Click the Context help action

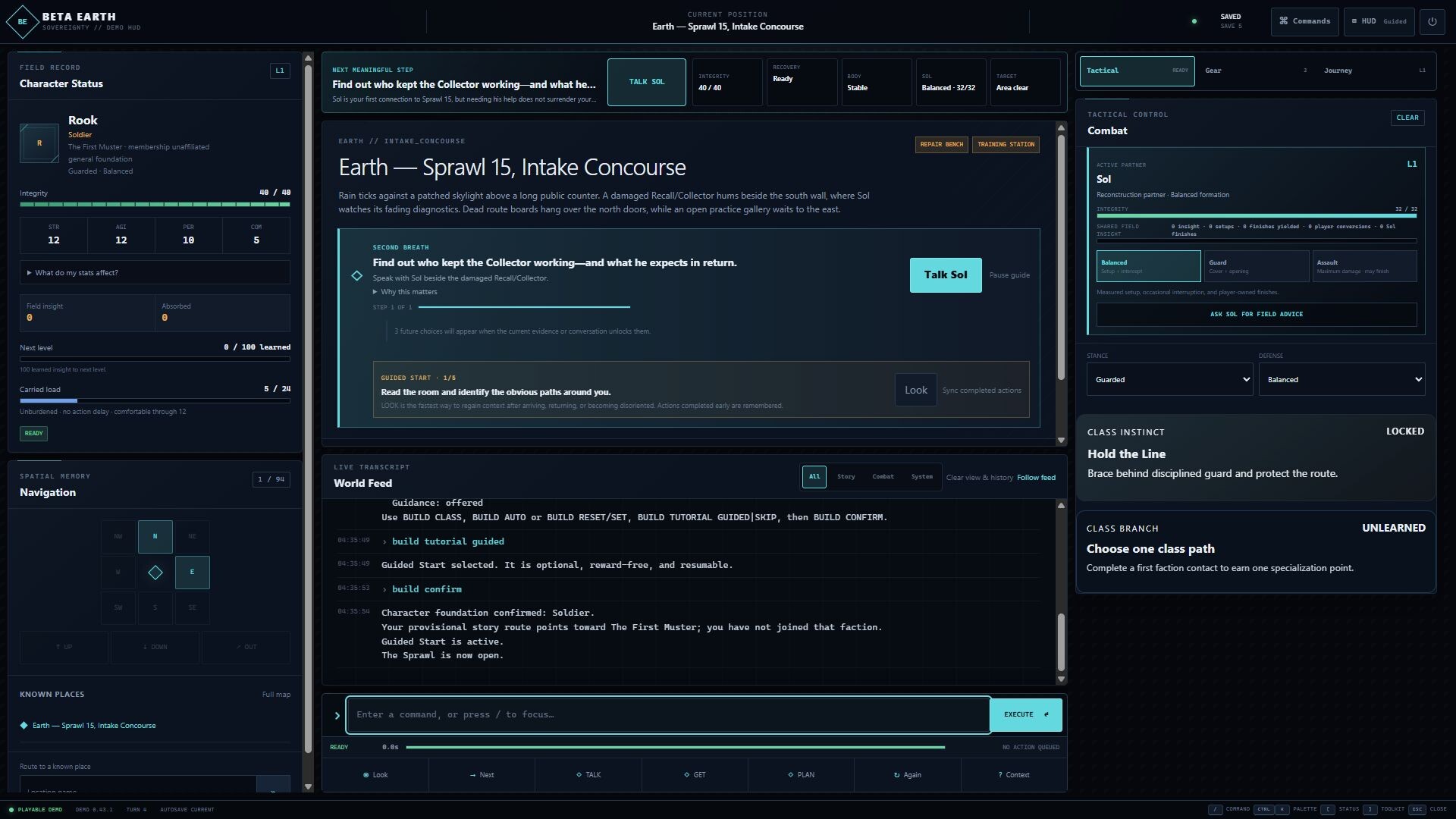(1014, 775)
